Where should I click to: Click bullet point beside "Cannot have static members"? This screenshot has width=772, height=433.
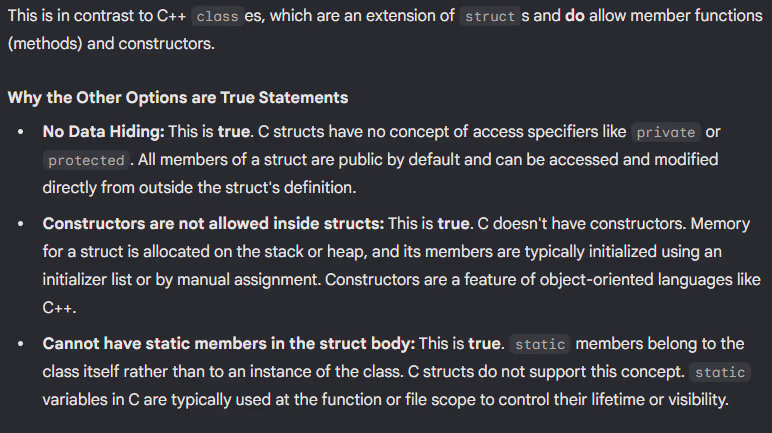21,344
